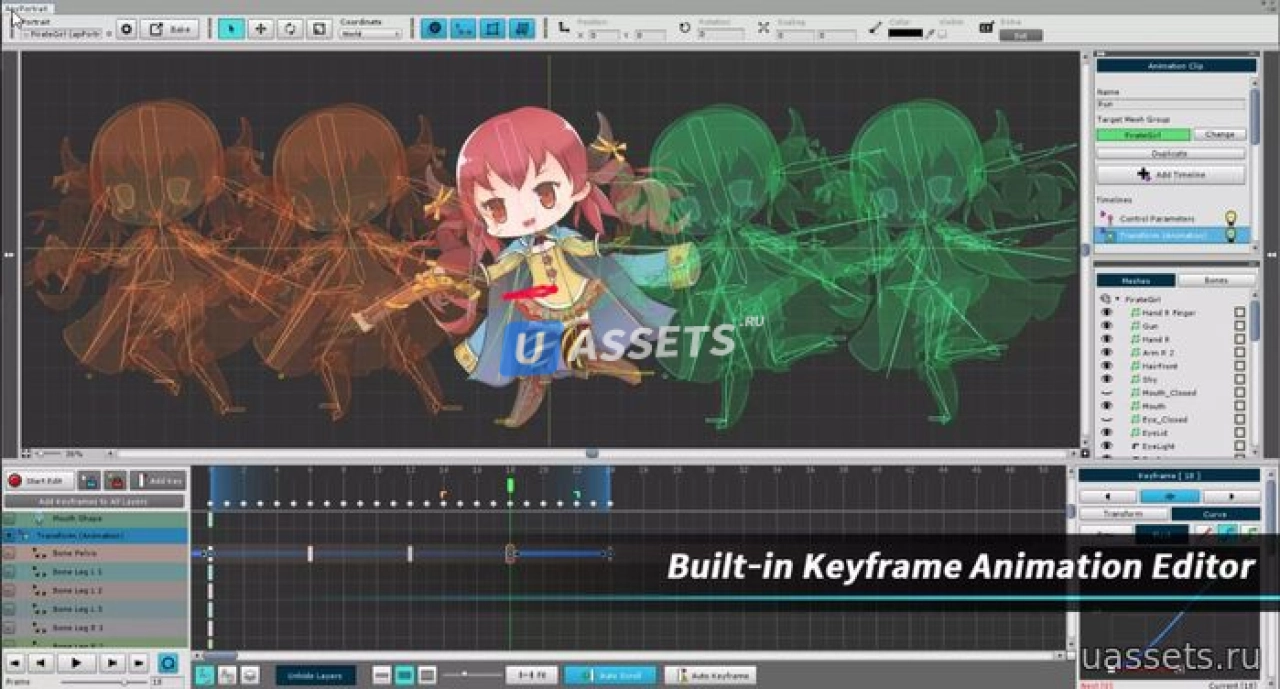Hide the Hand R mesh via its eye
1280x689 pixels.
pyautogui.click(x=1107, y=339)
